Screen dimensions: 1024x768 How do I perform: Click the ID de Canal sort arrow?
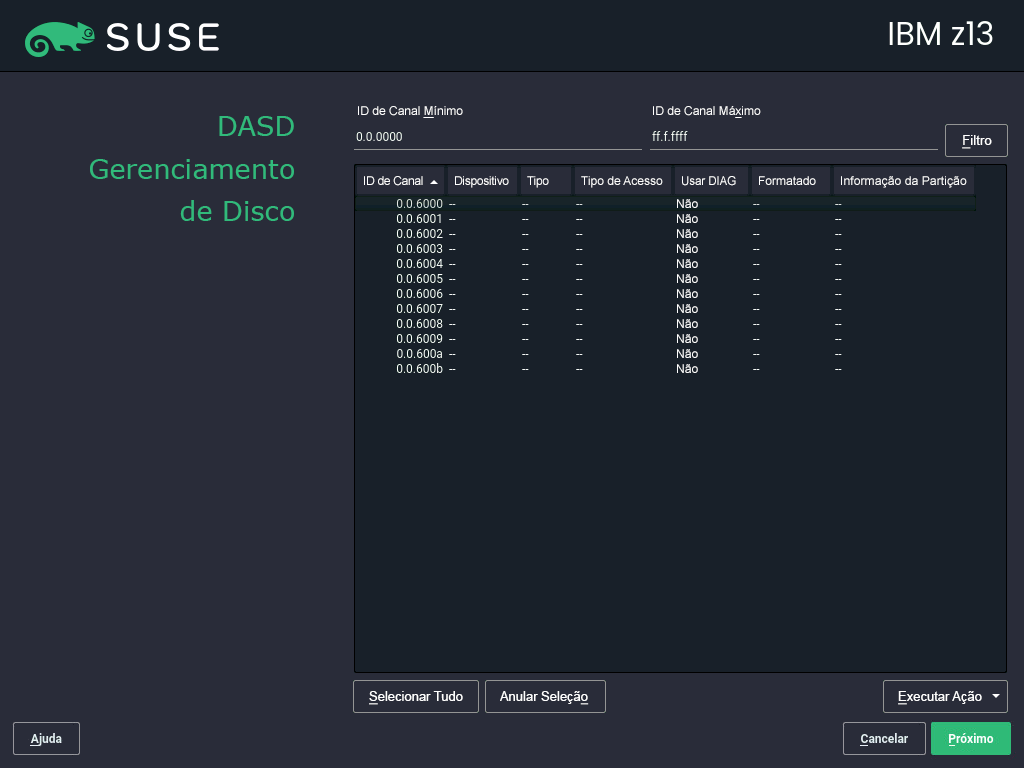(434, 182)
